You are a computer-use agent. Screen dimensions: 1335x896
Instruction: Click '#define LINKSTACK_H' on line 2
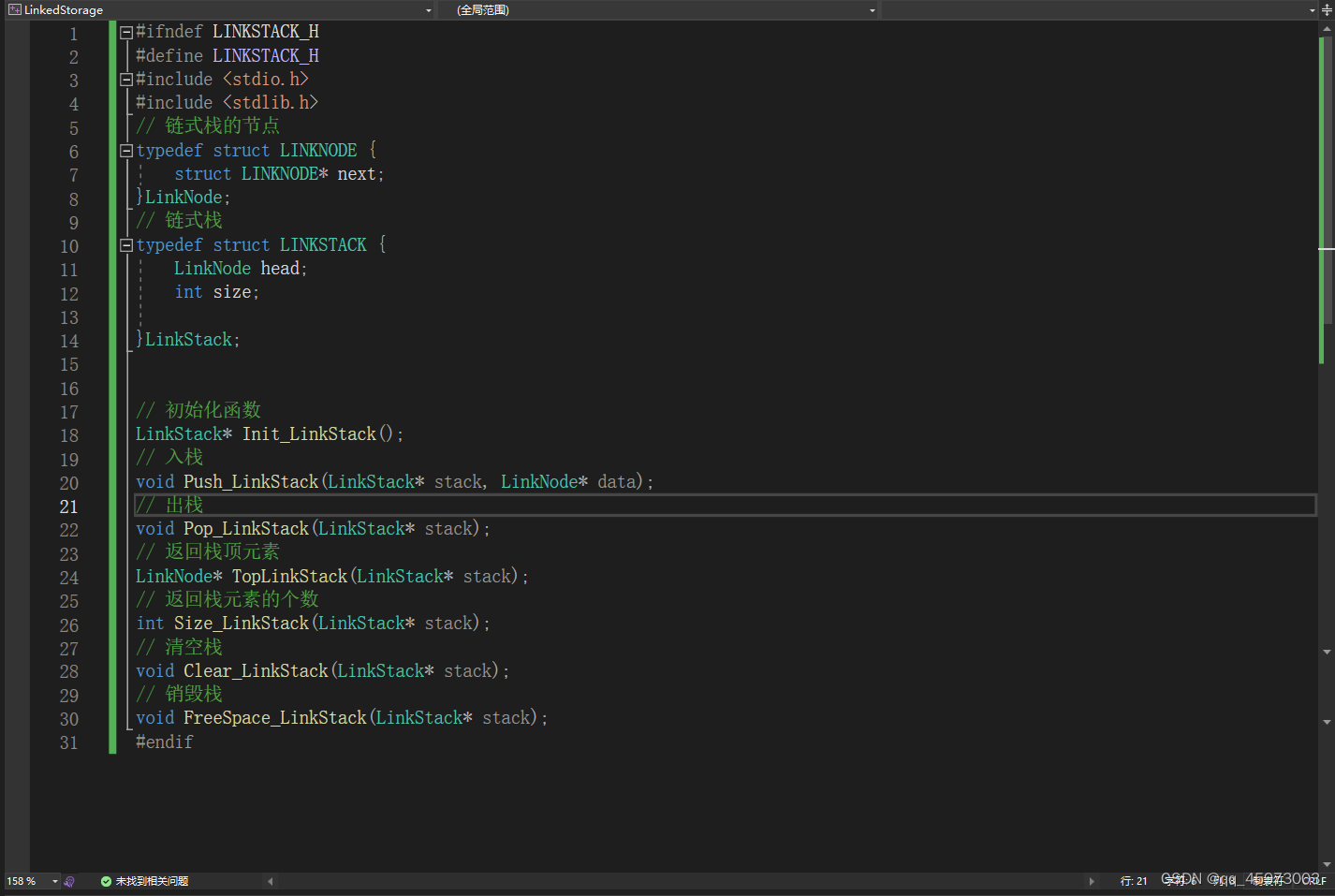tap(227, 56)
